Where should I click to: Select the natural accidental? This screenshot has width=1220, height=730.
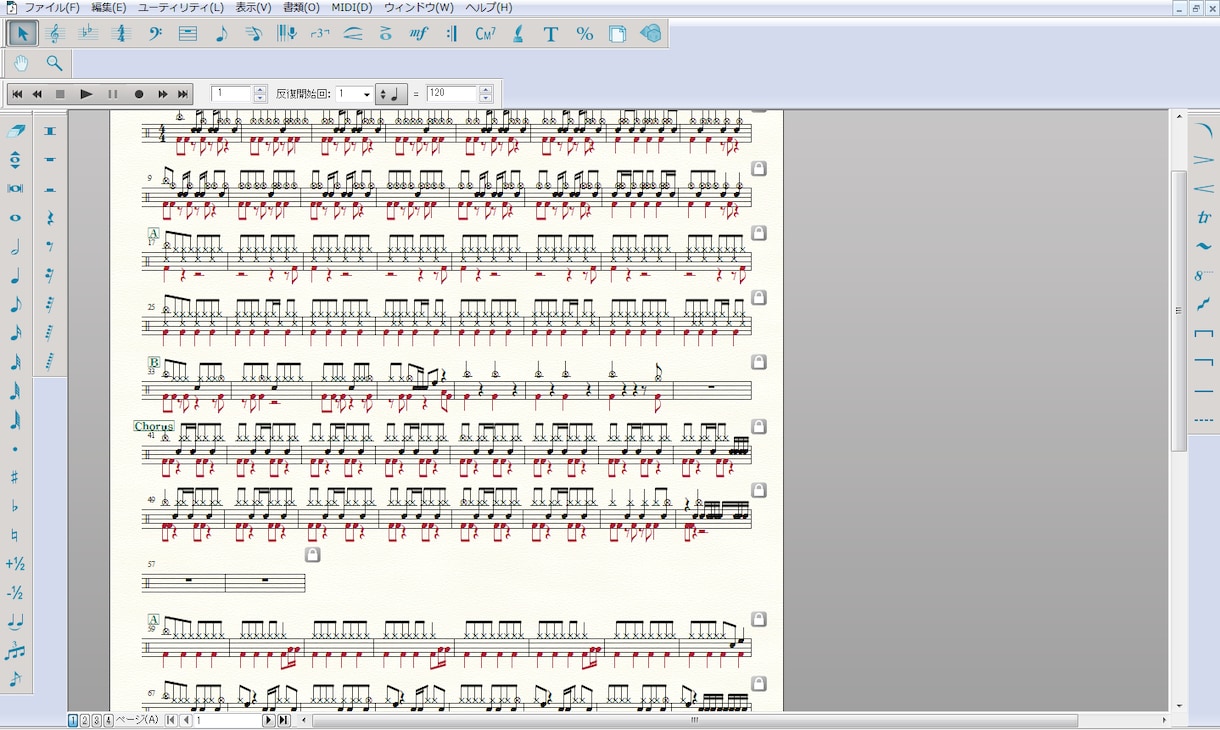[x=15, y=536]
